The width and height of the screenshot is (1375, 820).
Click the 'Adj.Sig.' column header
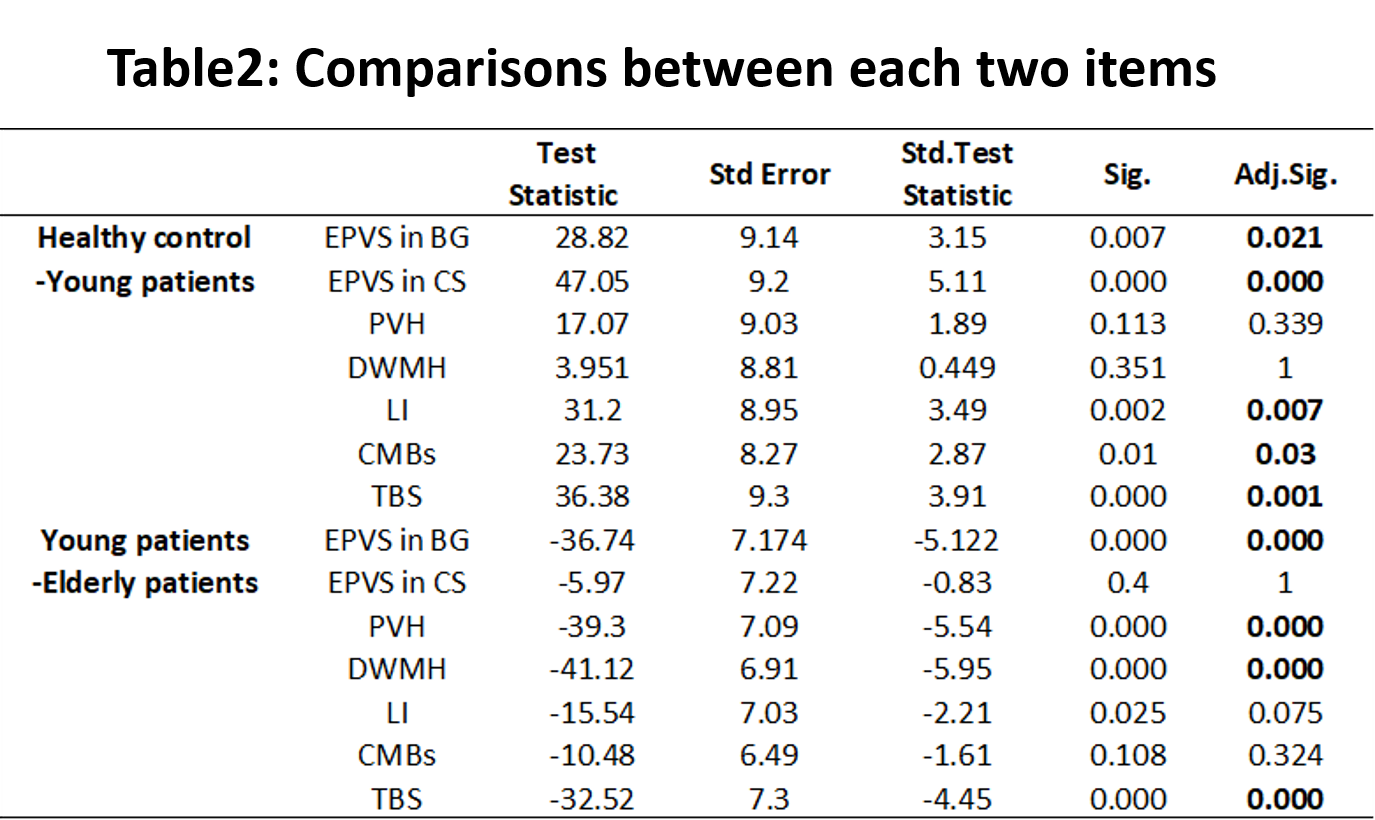(x=1283, y=175)
